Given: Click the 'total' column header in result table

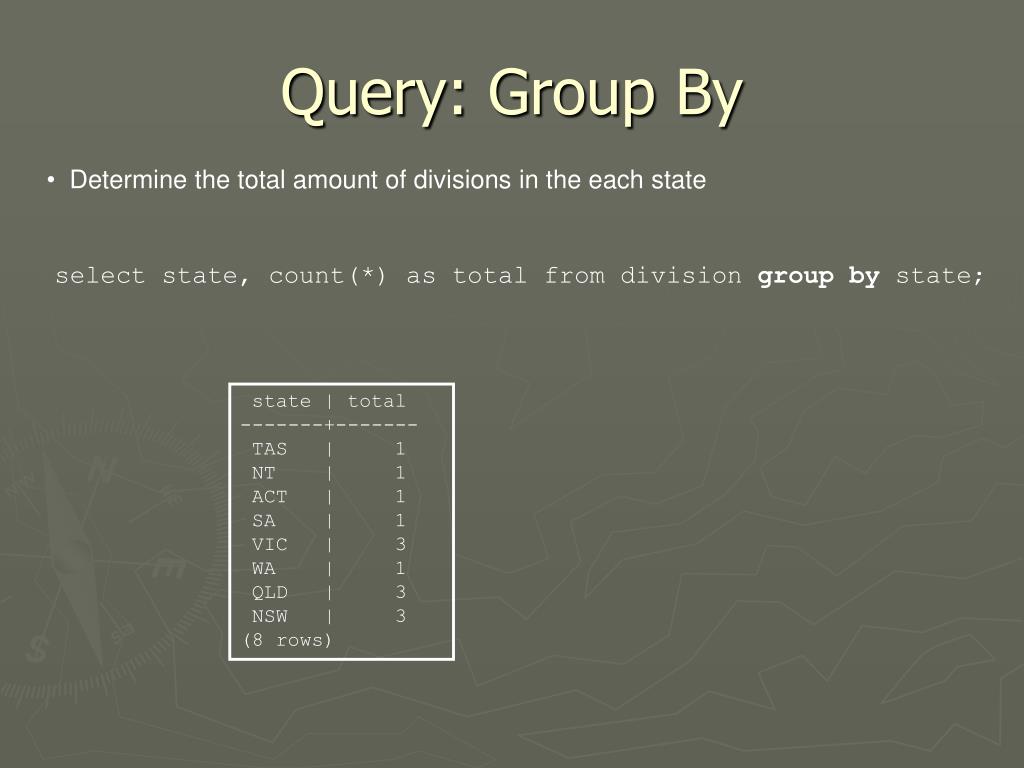Looking at the screenshot, I should [x=376, y=401].
